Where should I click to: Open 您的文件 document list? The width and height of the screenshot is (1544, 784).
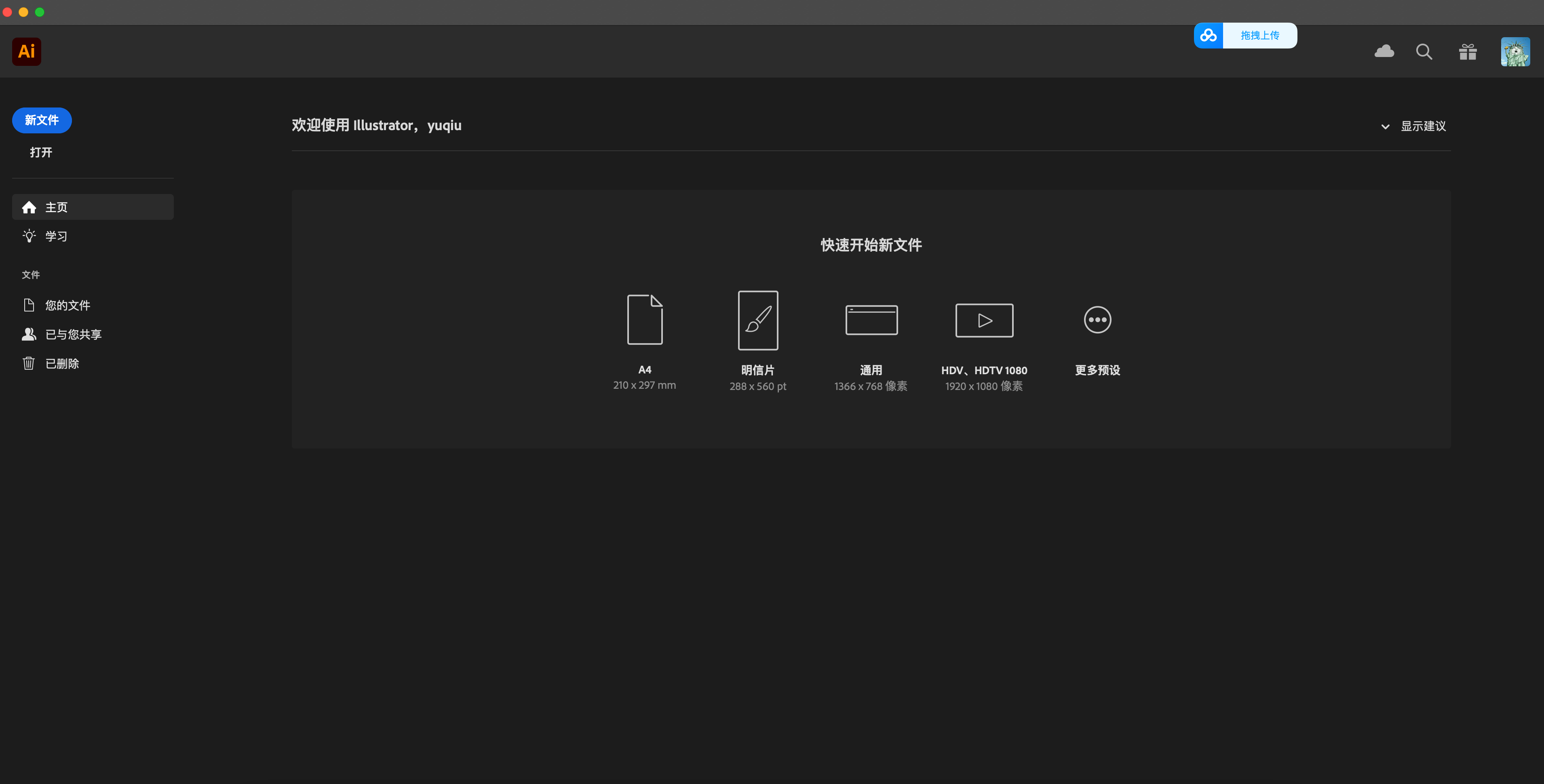67,305
